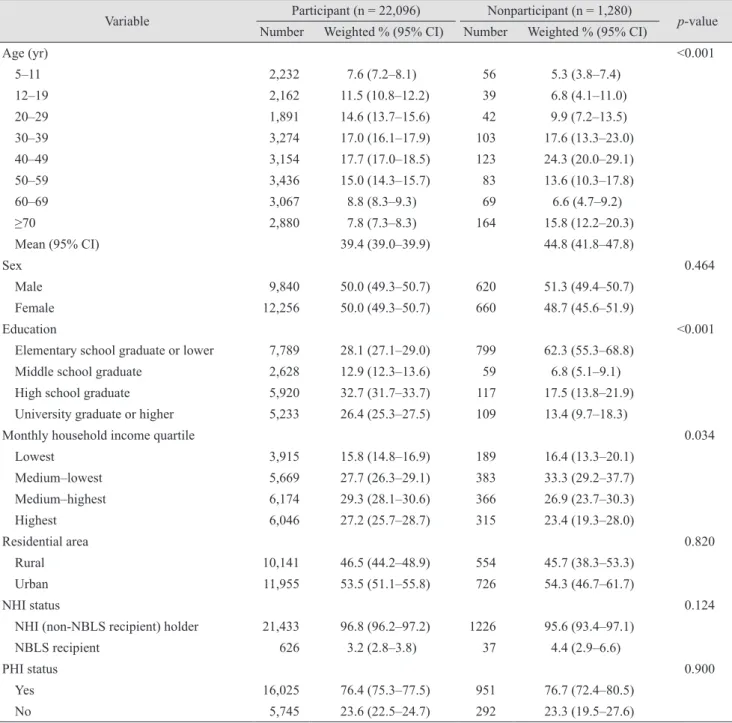732x723 pixels.
Task: Click 'High school graduate' row label
Action: [72, 393]
